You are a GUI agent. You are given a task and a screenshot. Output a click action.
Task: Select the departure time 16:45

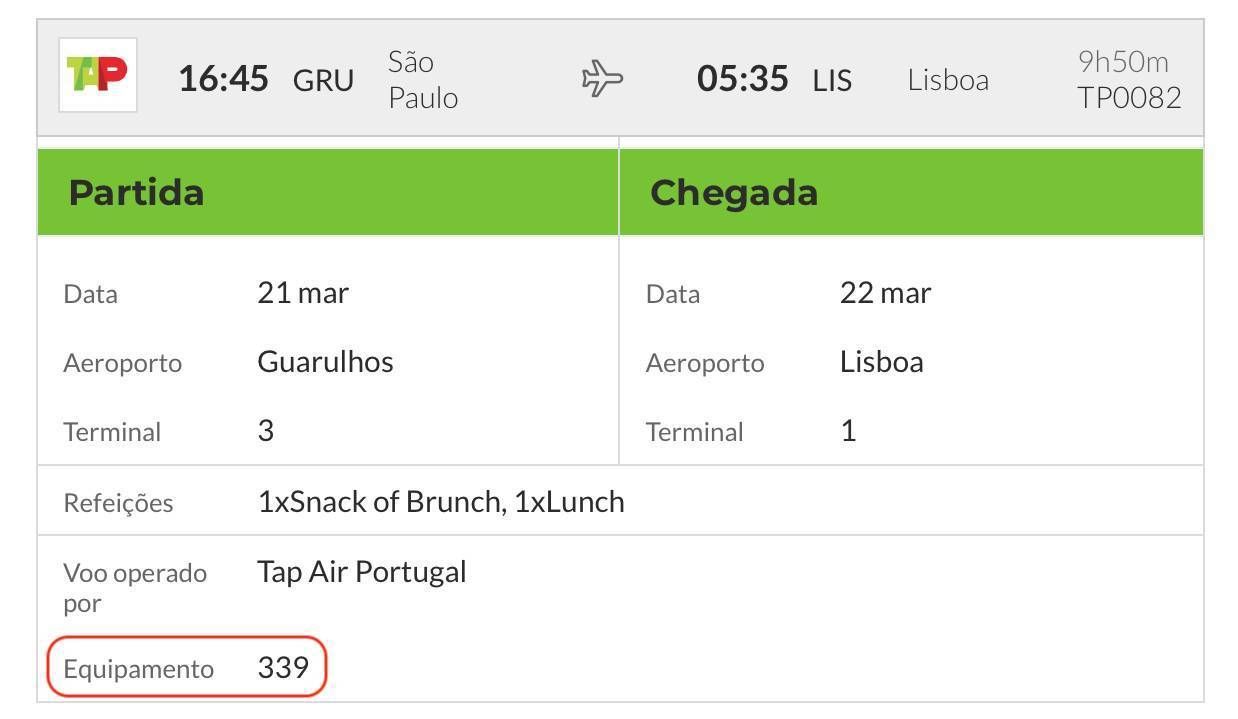tap(224, 79)
